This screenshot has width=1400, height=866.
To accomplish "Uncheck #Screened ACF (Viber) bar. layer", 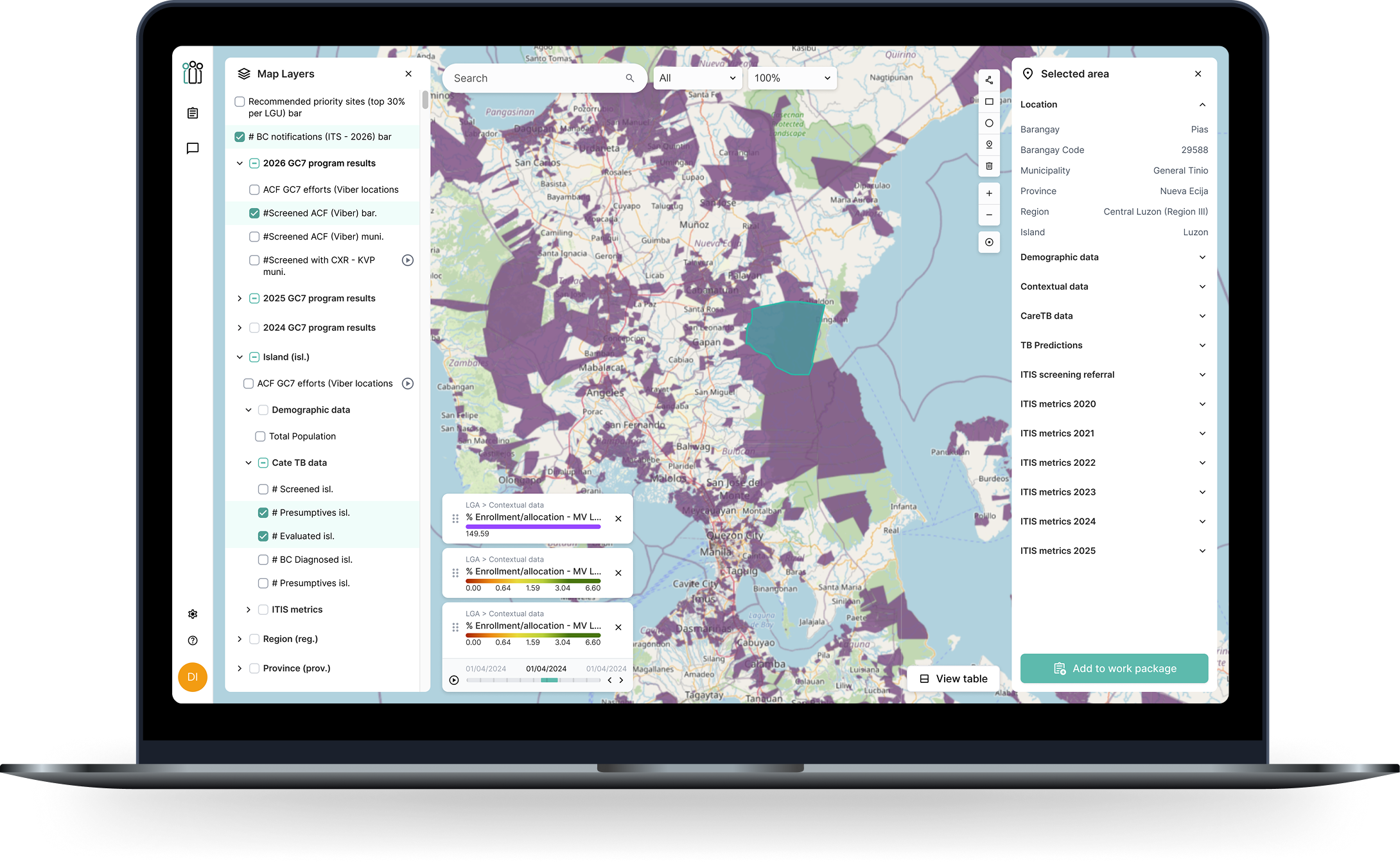I will [x=254, y=213].
